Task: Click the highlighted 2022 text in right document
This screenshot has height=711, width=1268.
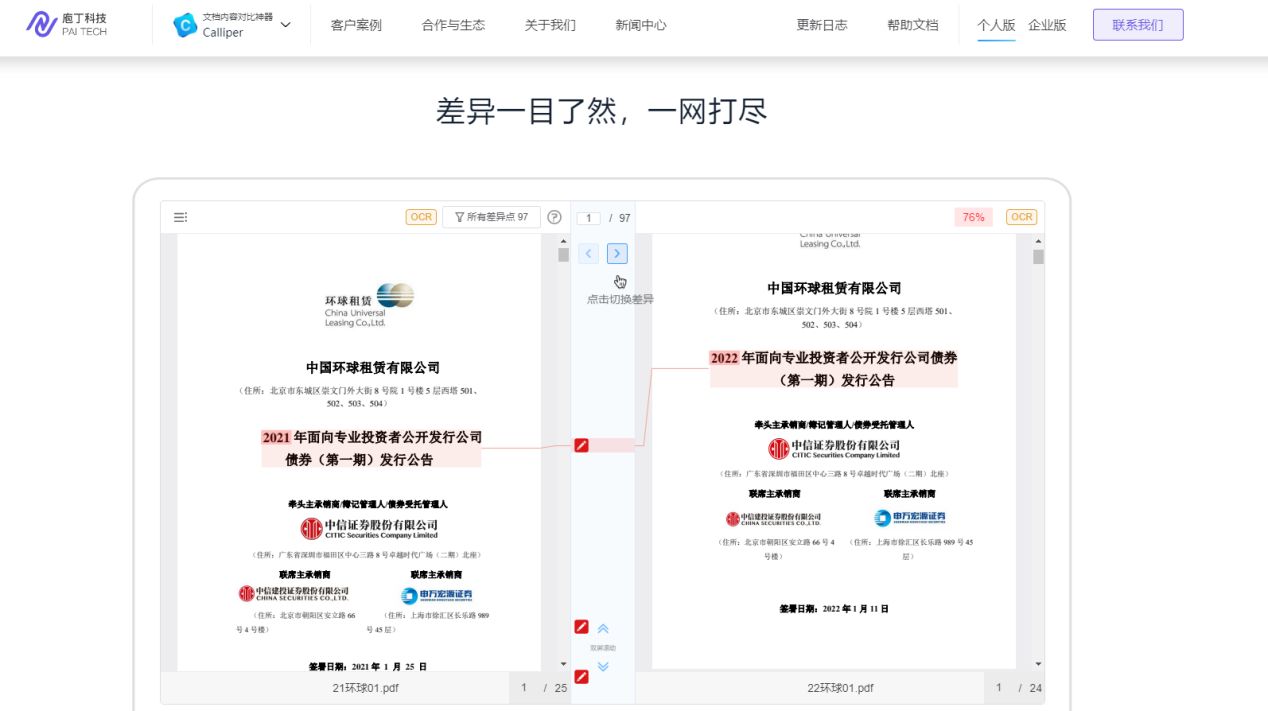Action: [724, 357]
